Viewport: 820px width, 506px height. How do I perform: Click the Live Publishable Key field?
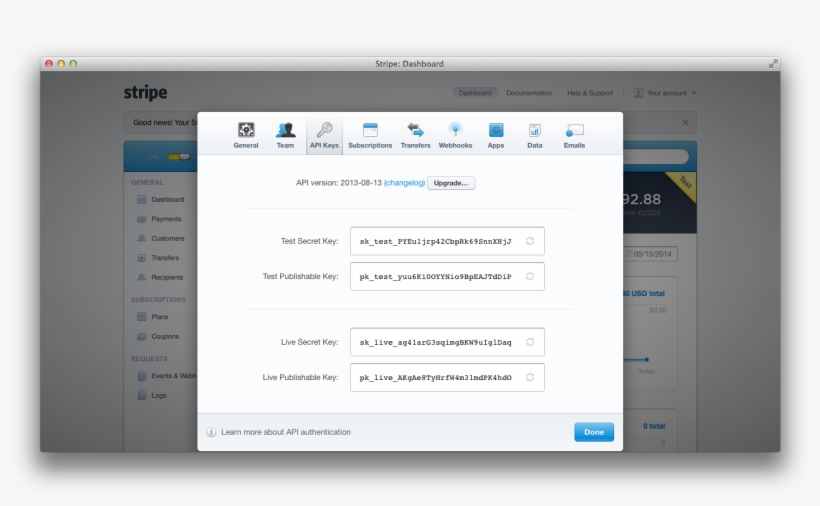pos(447,377)
